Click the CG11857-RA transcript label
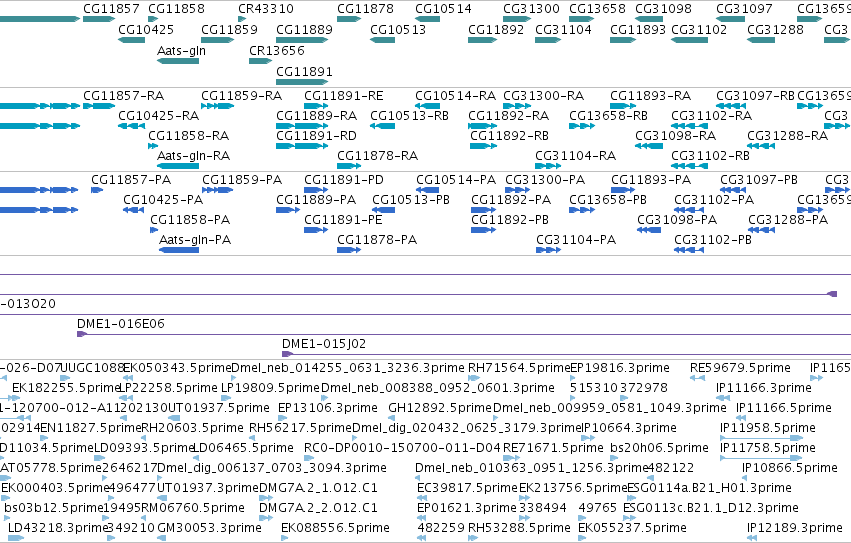The height and width of the screenshot is (543, 851). 124,96
